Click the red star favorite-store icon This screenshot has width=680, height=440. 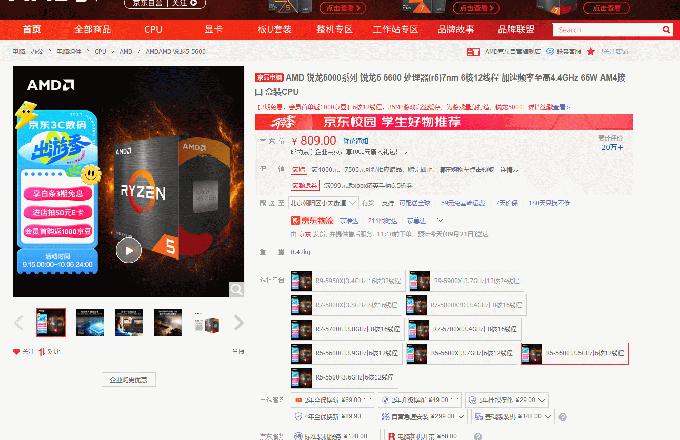pos(591,52)
